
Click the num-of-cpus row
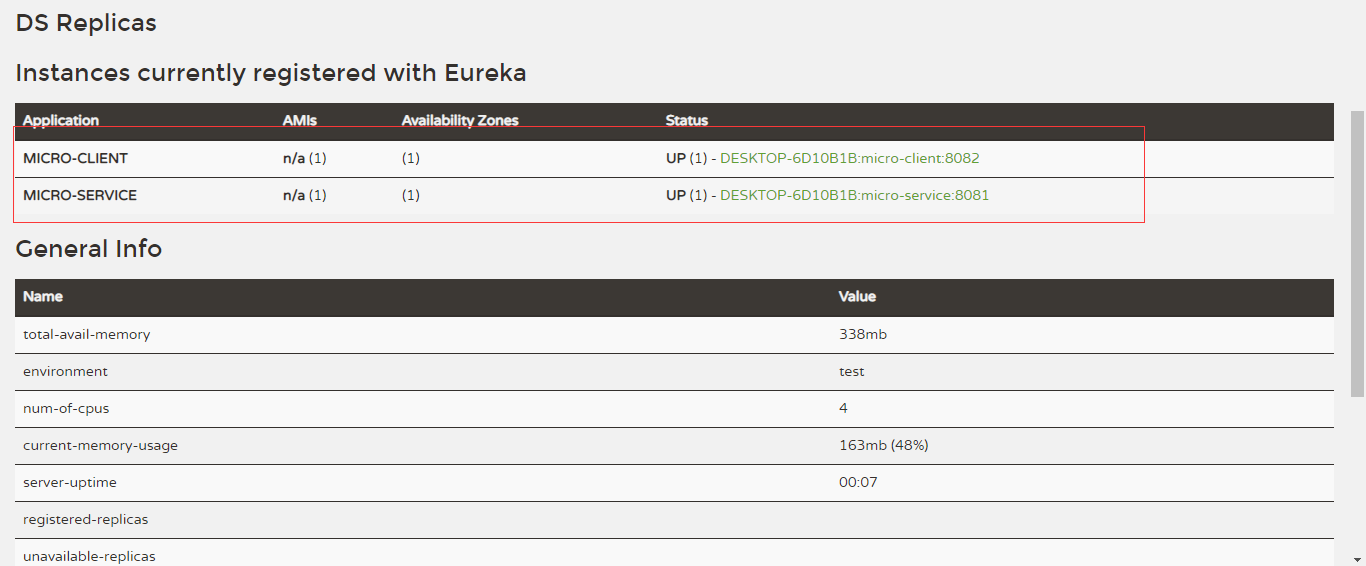coord(674,409)
